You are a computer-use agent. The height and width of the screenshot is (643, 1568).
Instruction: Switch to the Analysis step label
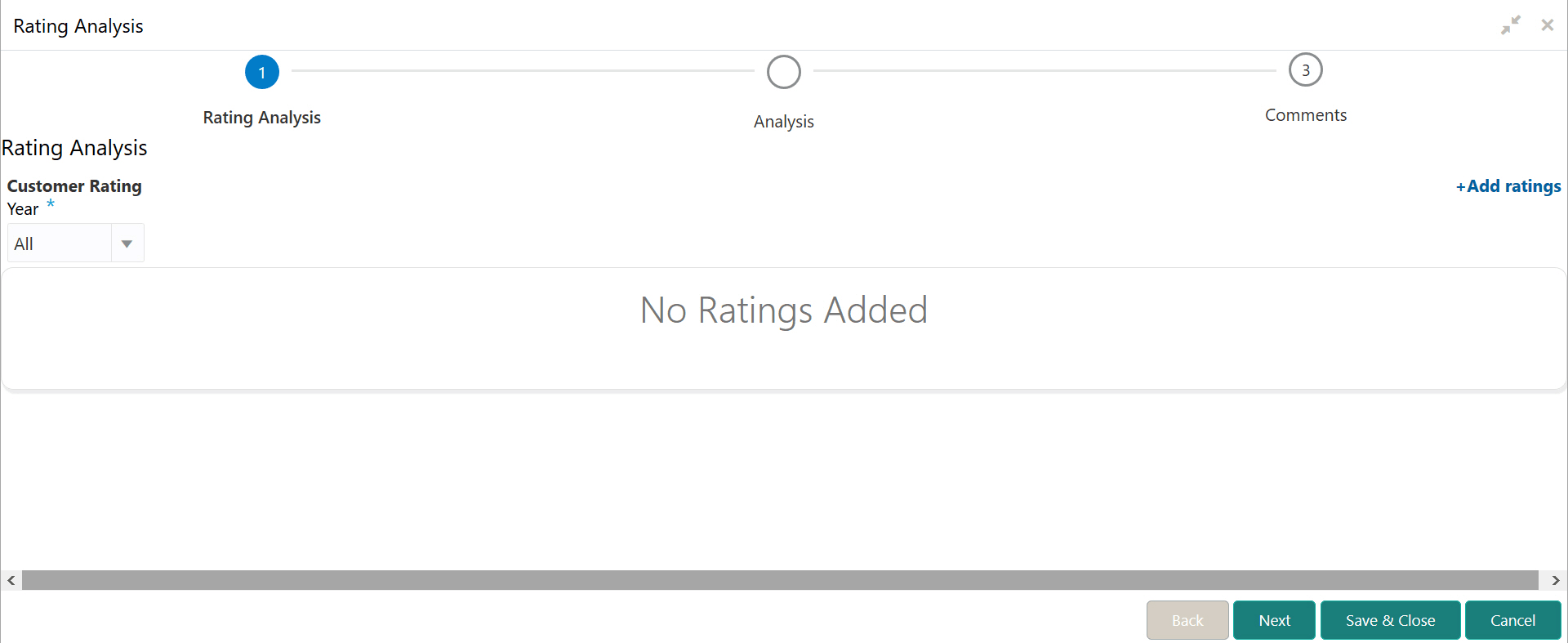pos(783,121)
